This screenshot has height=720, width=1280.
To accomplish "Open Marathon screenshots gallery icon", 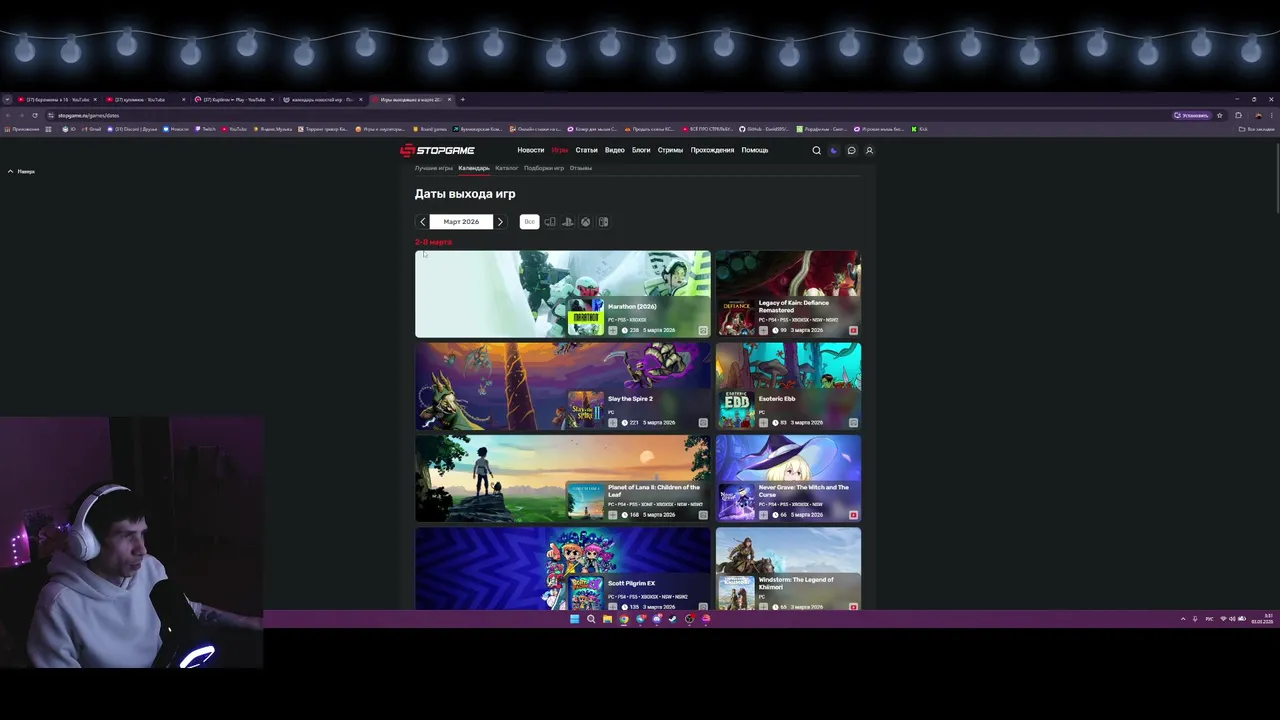I will tap(703, 330).
